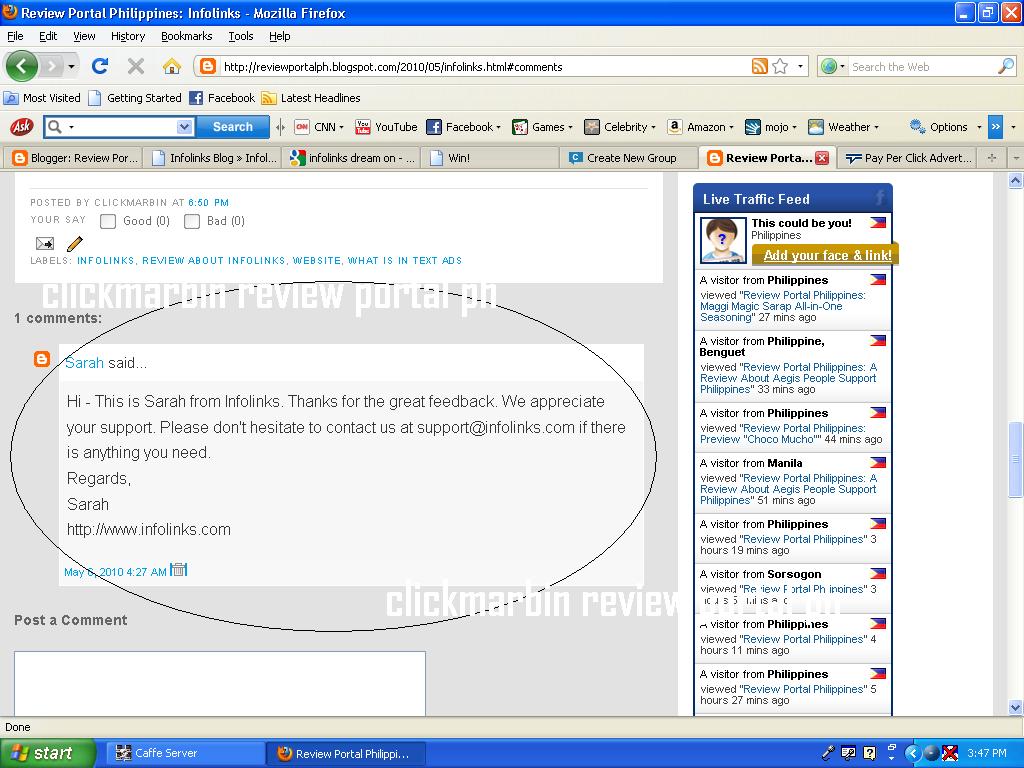Image resolution: width=1024 pixels, height=768 pixels.
Task: Click the Add your face & link button
Action: tap(826, 255)
